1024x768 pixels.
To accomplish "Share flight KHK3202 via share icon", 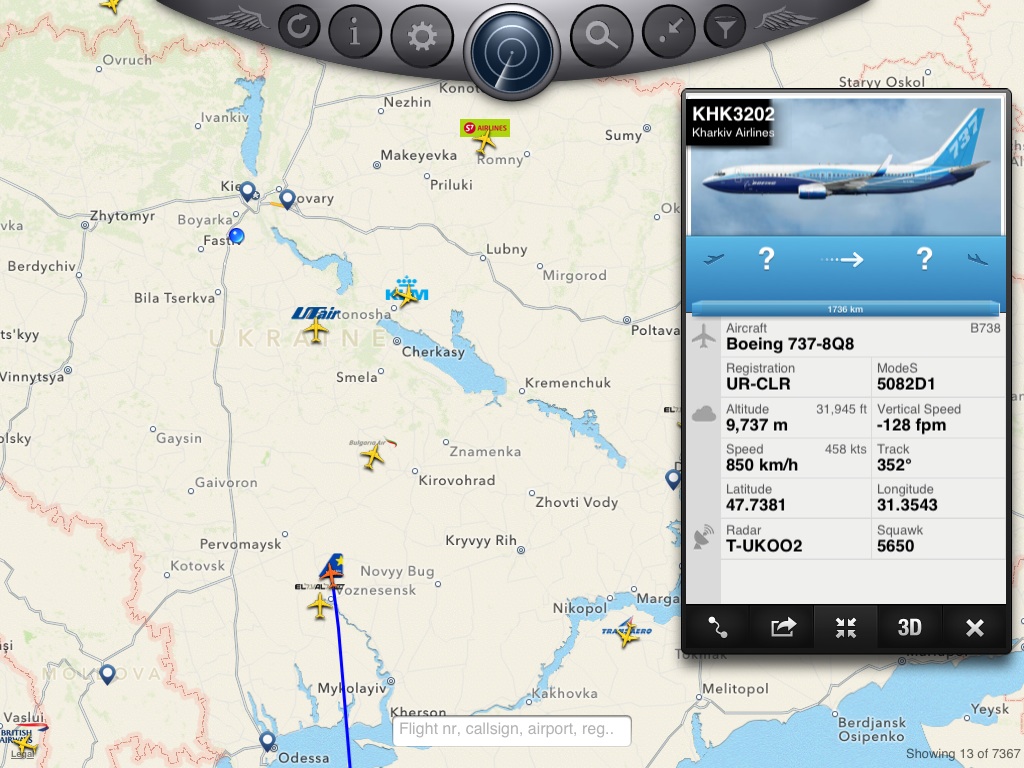I will point(782,628).
